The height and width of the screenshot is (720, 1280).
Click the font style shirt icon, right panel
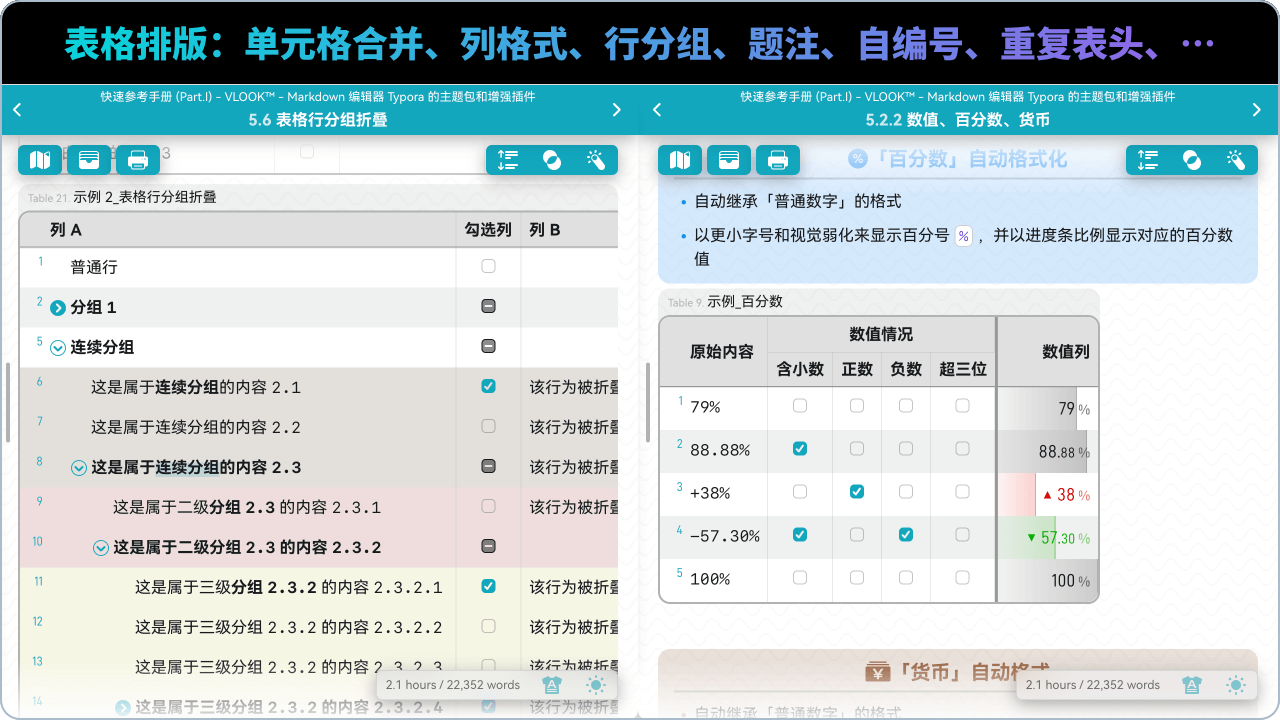click(1191, 685)
